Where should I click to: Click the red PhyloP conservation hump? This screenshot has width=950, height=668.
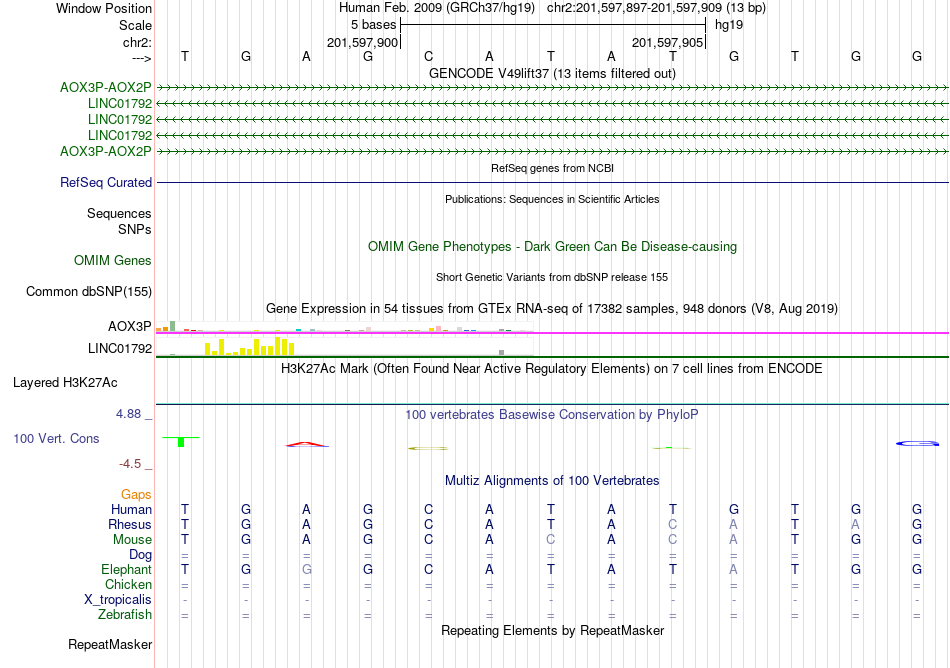pos(307,445)
